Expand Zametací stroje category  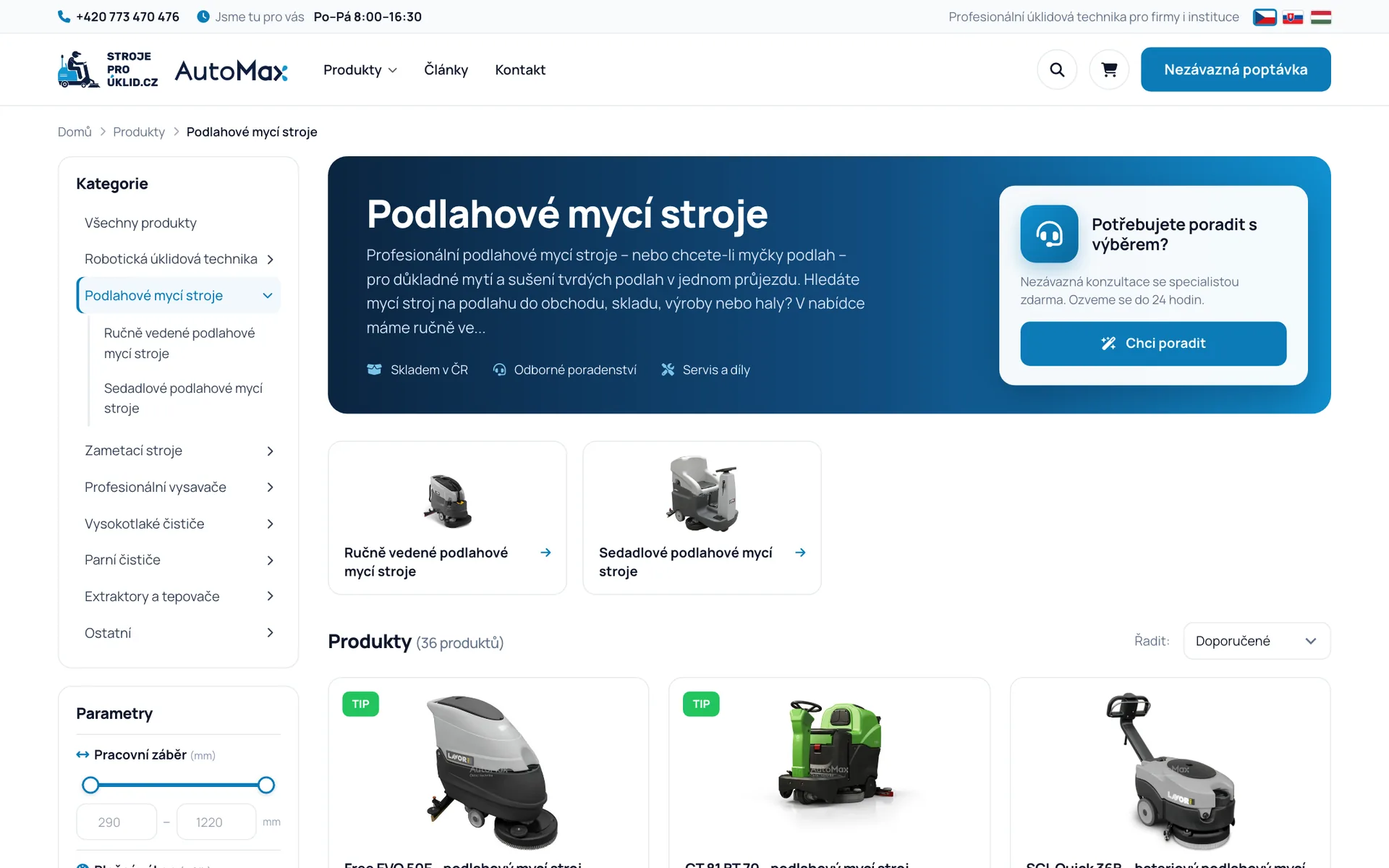(x=271, y=451)
